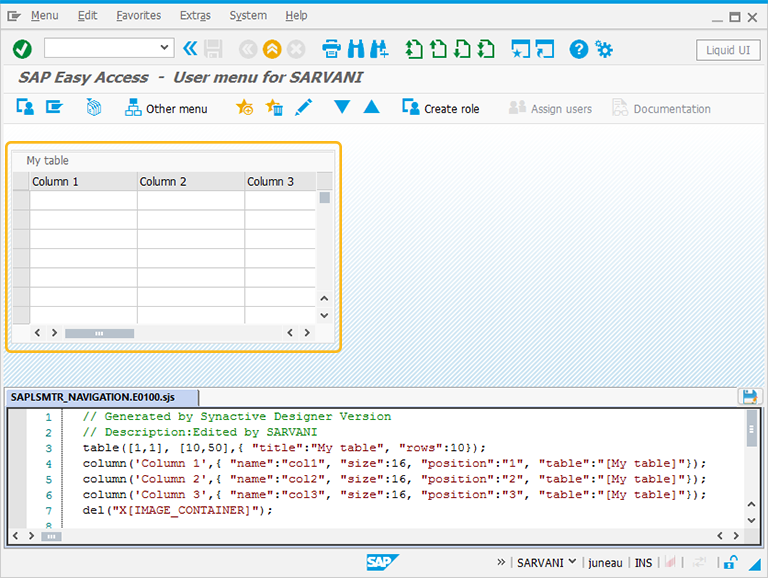Click the grey Back arrow icon

tap(248, 49)
